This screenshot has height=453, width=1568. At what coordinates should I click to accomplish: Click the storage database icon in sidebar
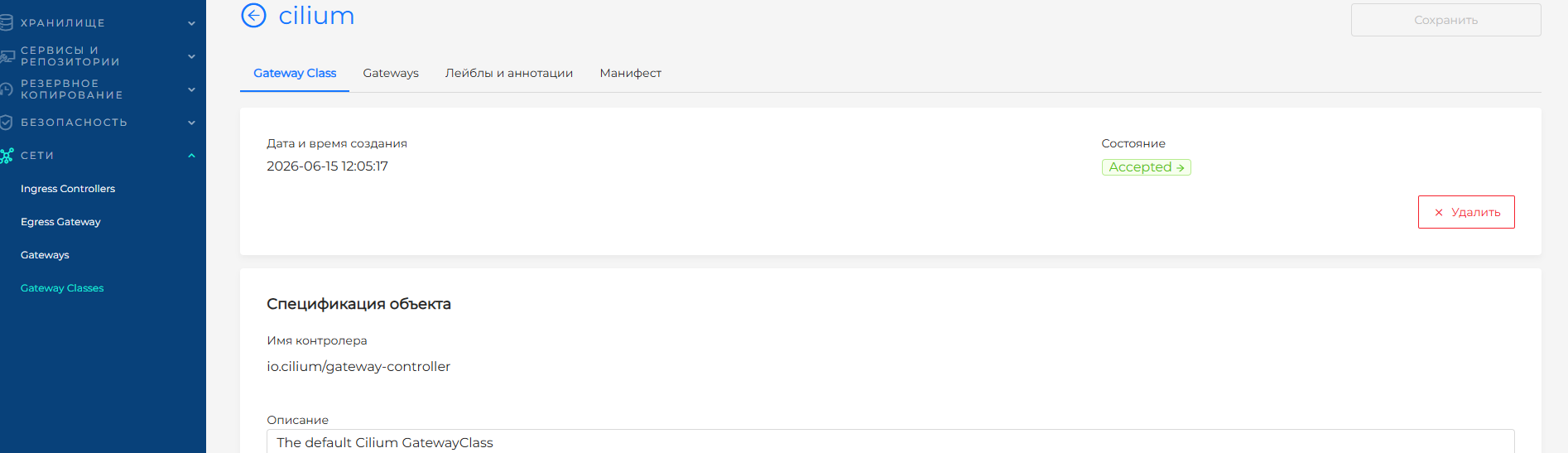click(6, 22)
